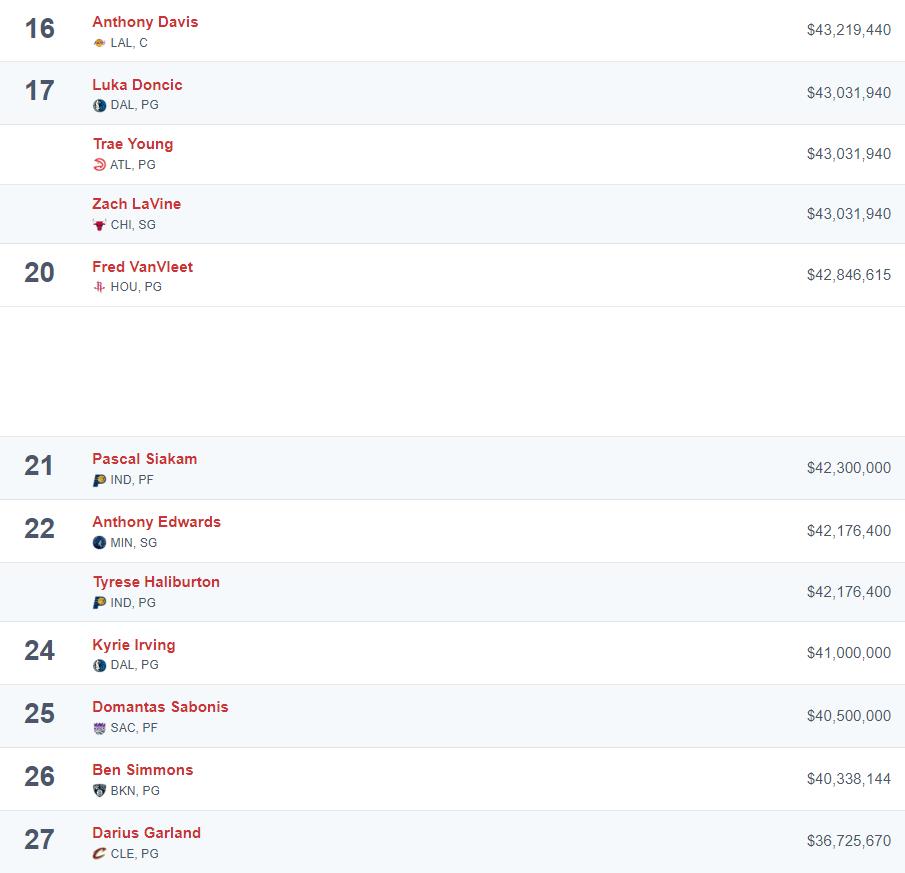Click the Timberwolves logo under Anthony Edwards
This screenshot has height=873, width=905.
click(99, 543)
